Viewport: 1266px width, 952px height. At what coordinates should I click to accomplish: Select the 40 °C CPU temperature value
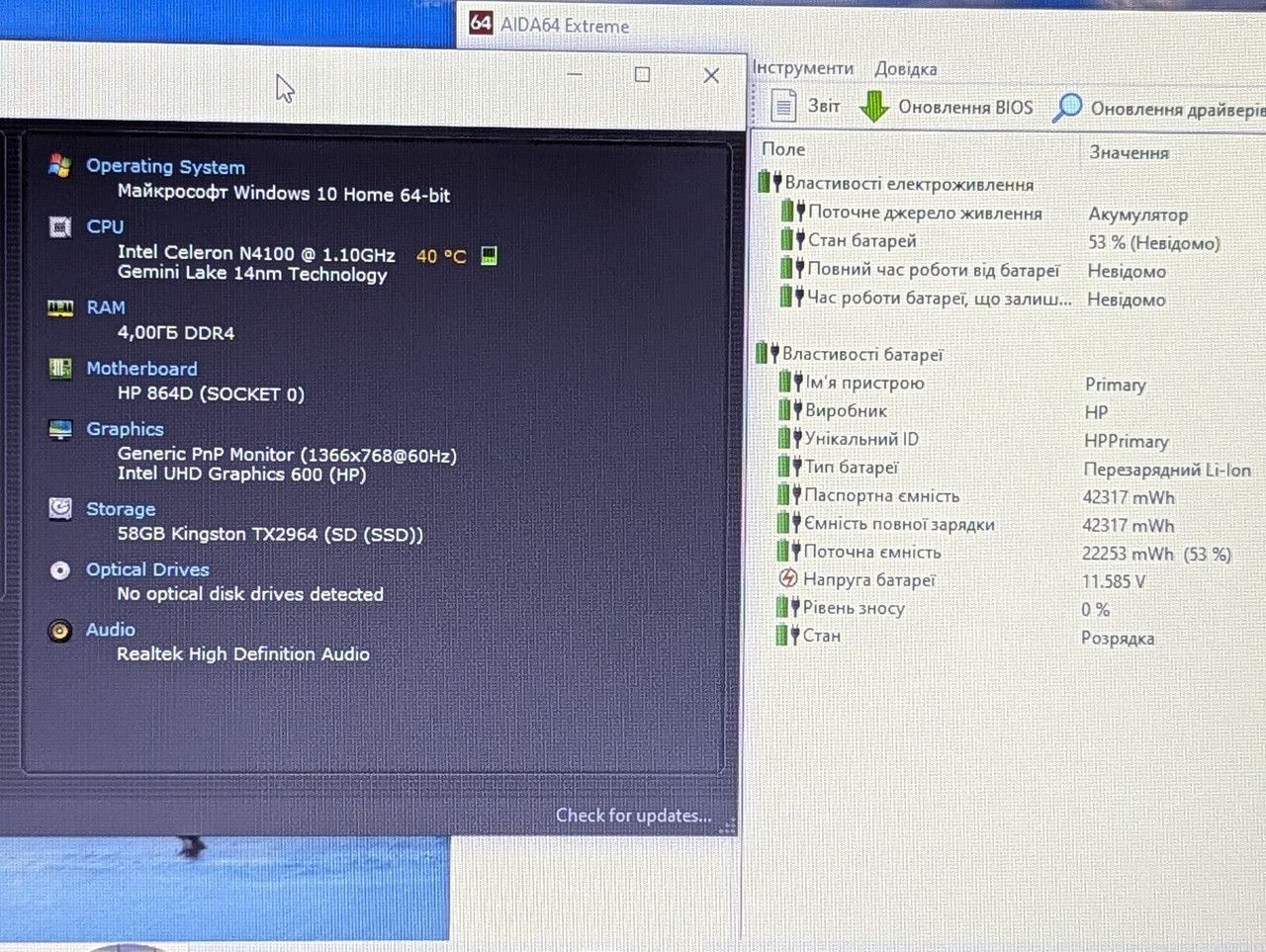tap(441, 256)
